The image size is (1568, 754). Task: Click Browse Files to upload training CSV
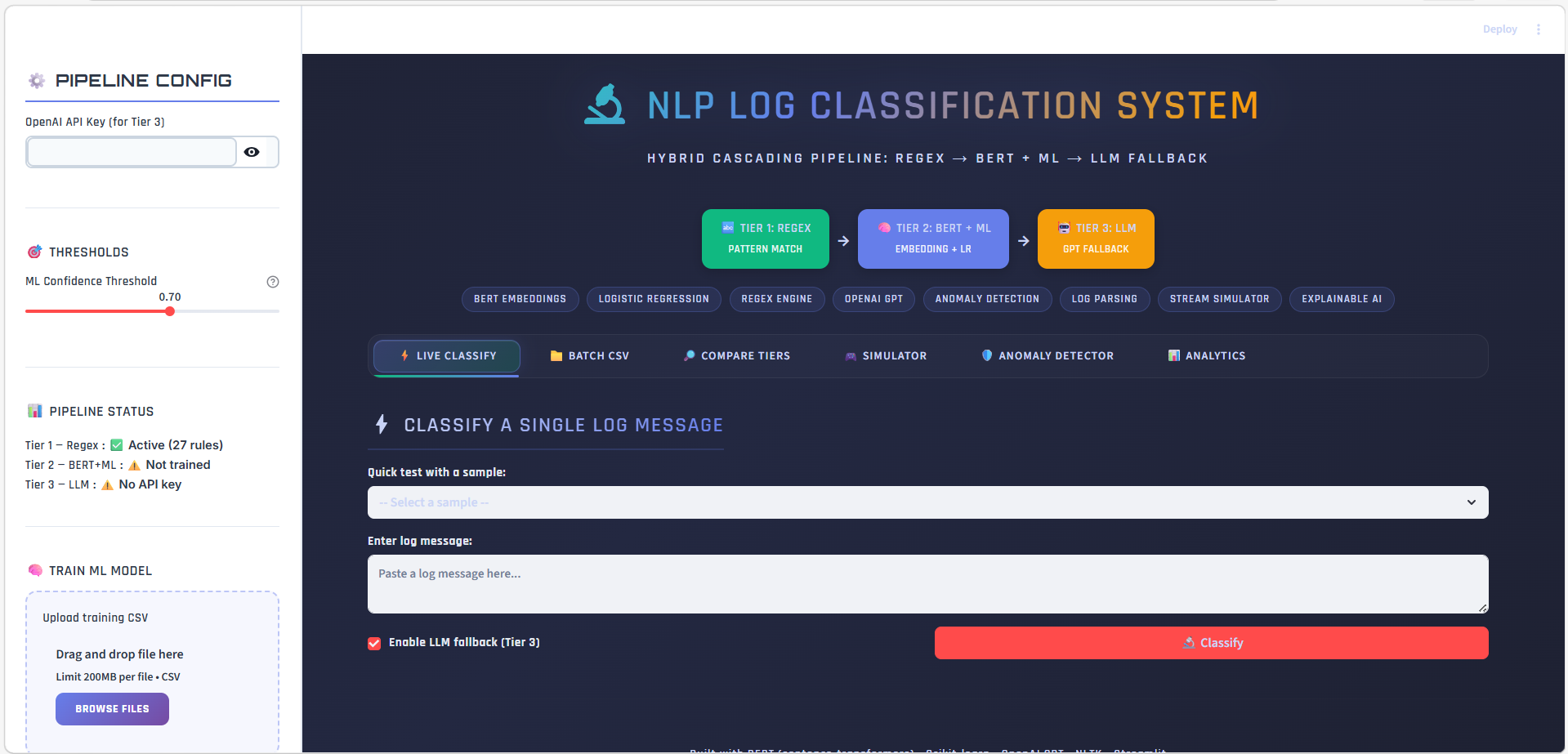(x=112, y=709)
